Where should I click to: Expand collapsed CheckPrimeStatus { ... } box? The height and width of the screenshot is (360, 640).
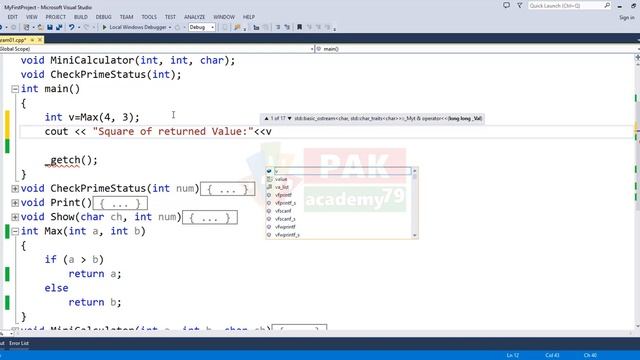227,189
